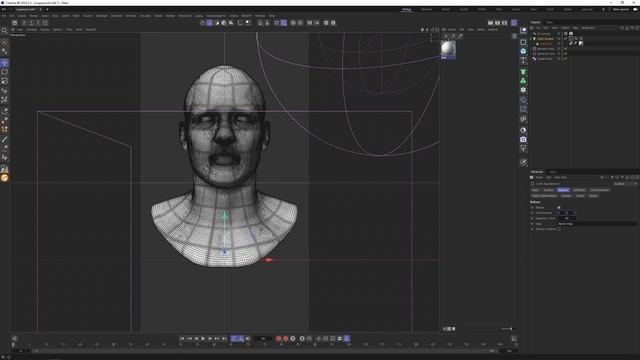Add a Null object from the palette
640x360 pixels.
click(x=523, y=31)
